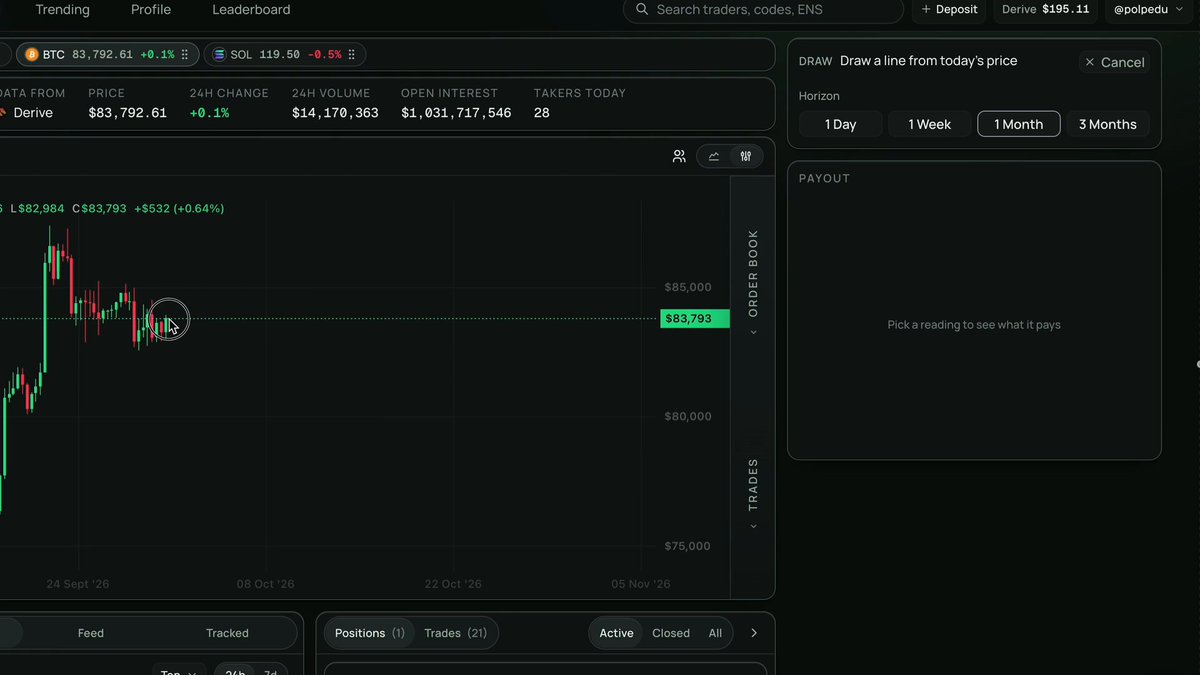
Task: Switch to the line chart view icon
Action: pyautogui.click(x=714, y=156)
